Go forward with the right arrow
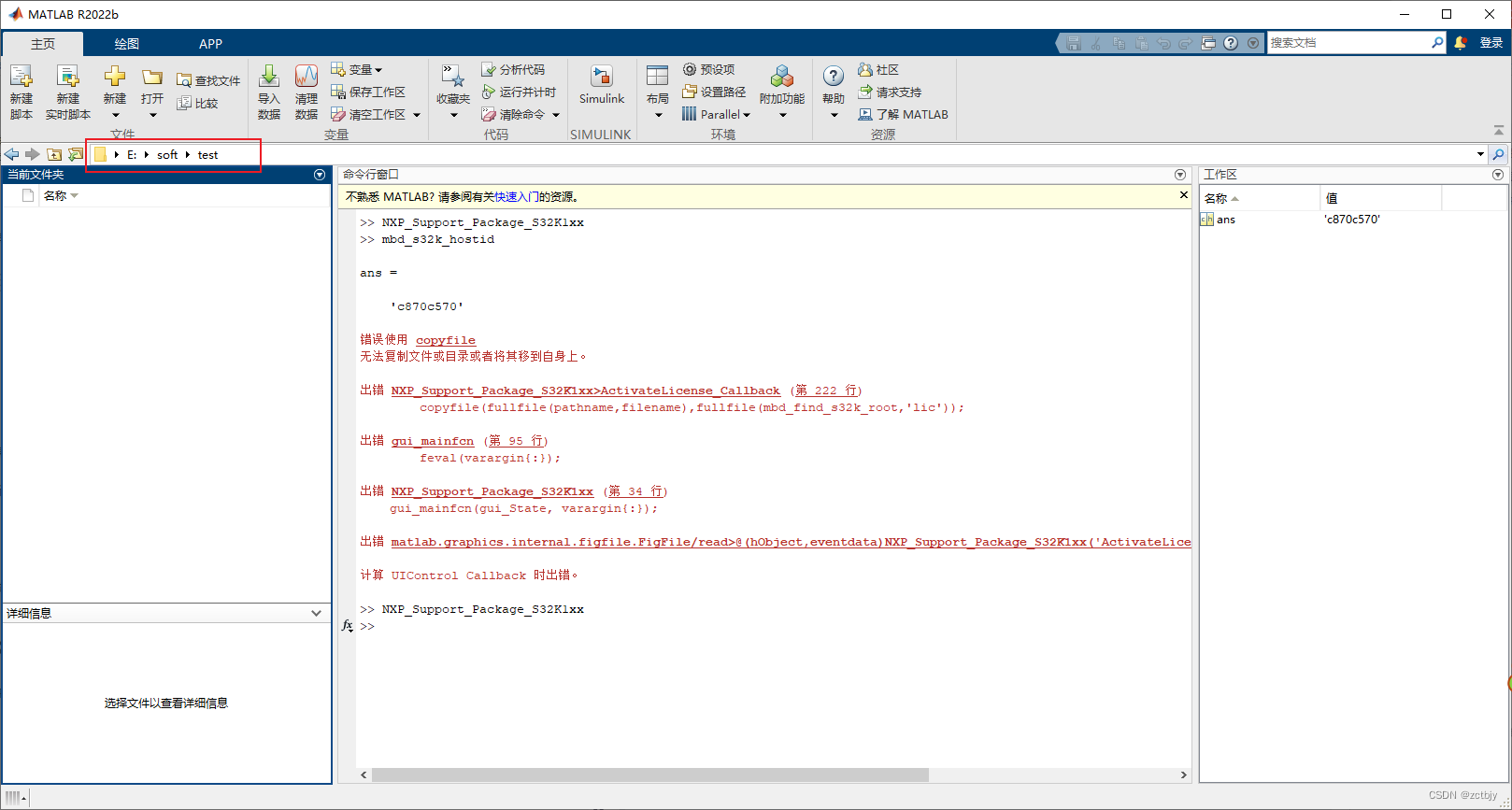 coord(33,154)
